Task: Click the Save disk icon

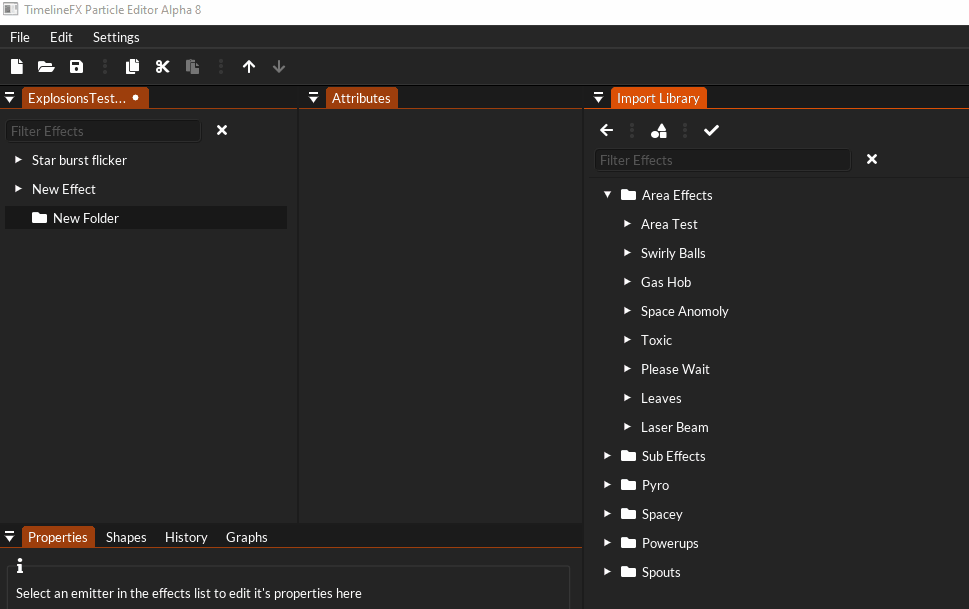Action: (x=76, y=67)
